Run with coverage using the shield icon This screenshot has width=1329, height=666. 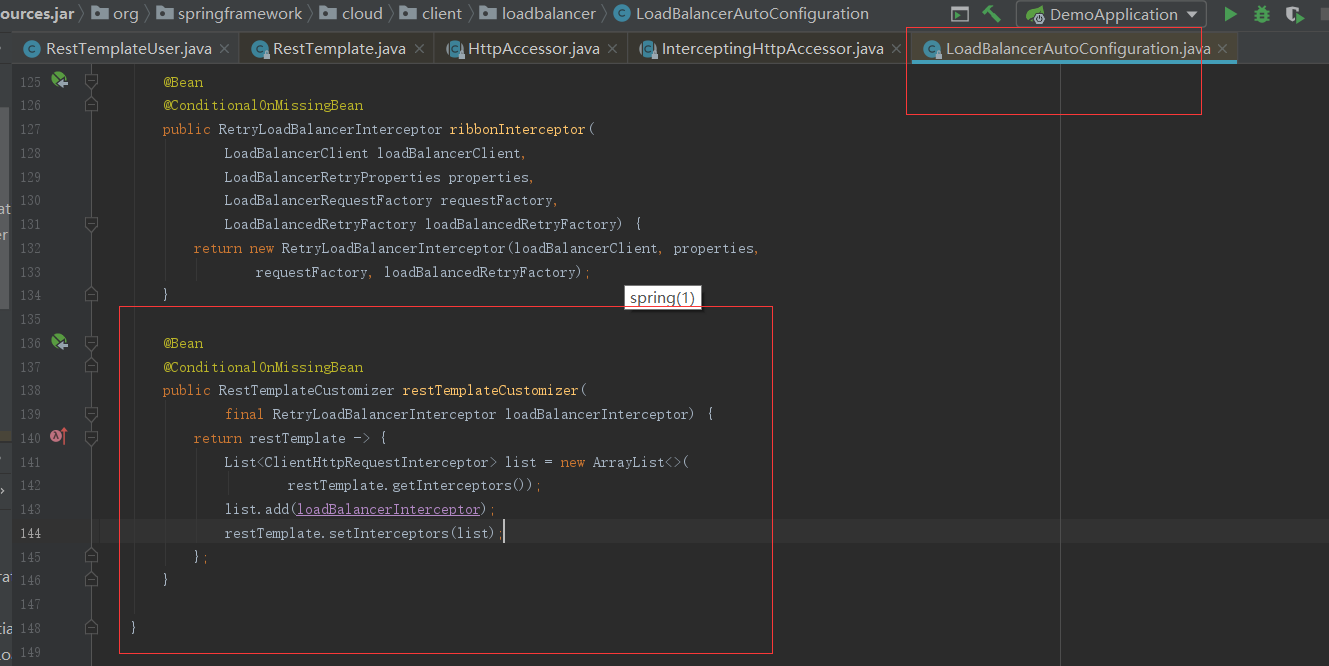click(1294, 14)
